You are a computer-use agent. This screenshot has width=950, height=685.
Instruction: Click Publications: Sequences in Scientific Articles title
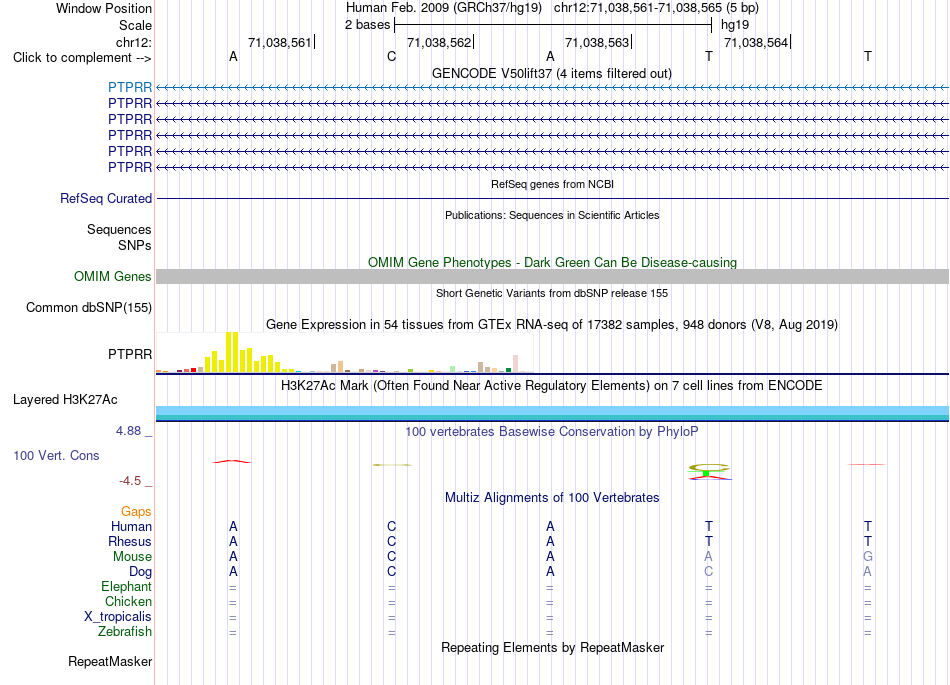tap(552, 215)
